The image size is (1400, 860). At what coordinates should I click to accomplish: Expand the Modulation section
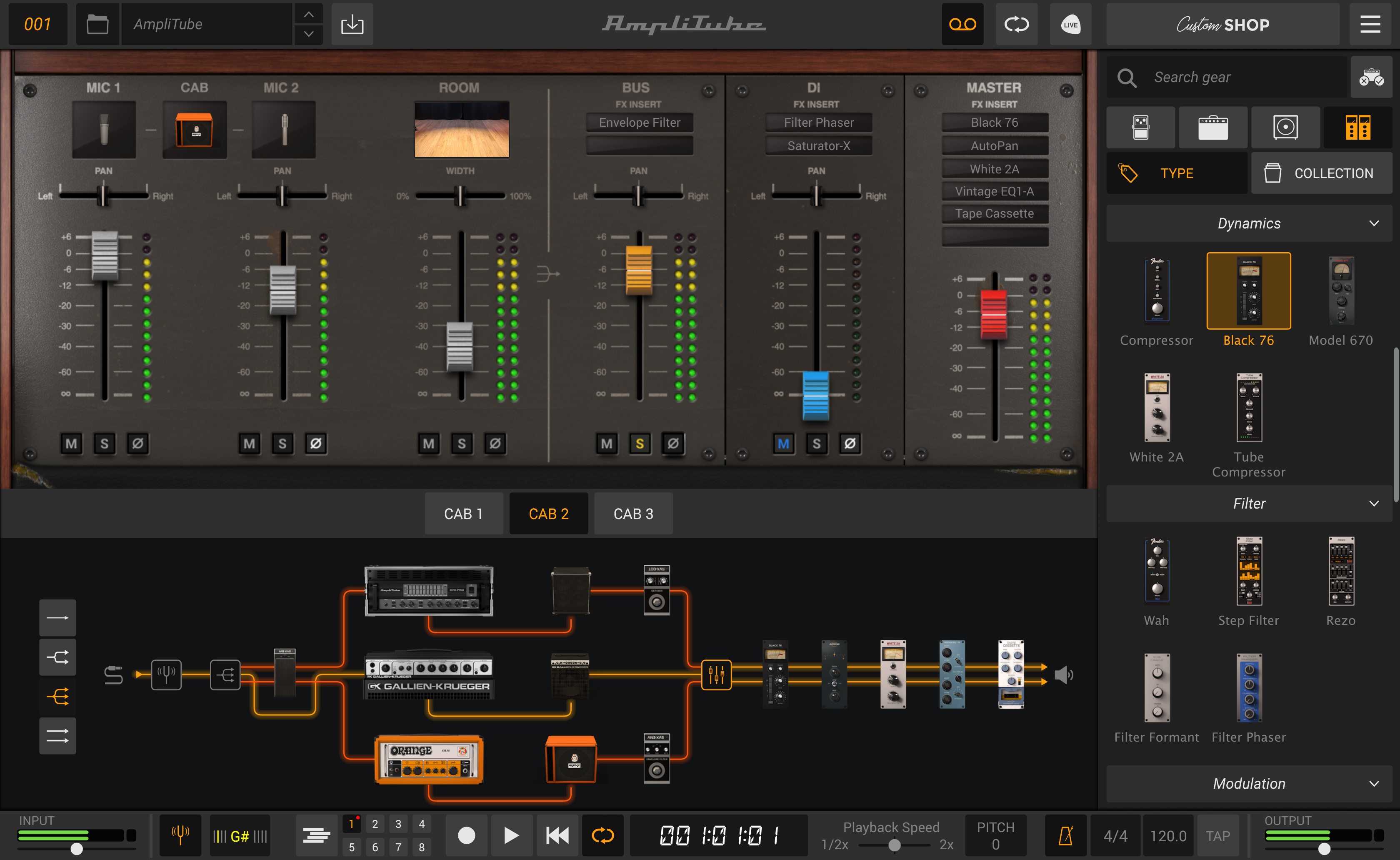(1375, 783)
